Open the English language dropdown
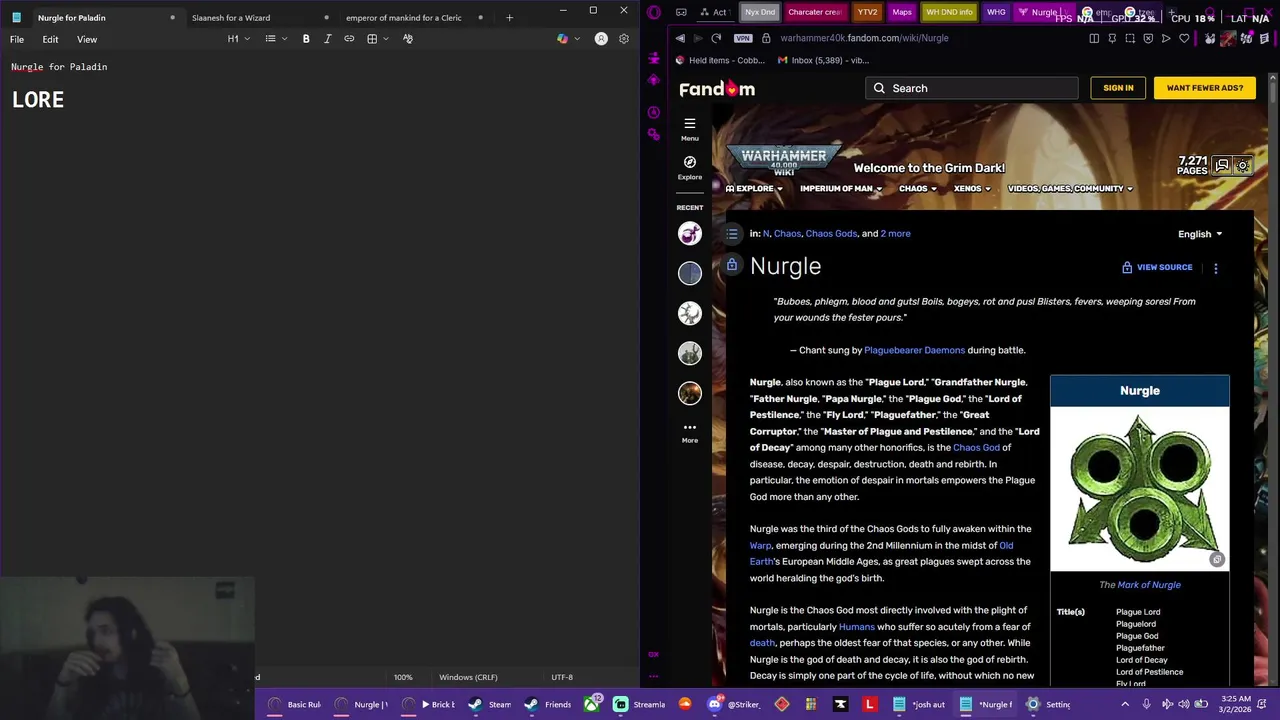The image size is (1280, 720). (1200, 234)
